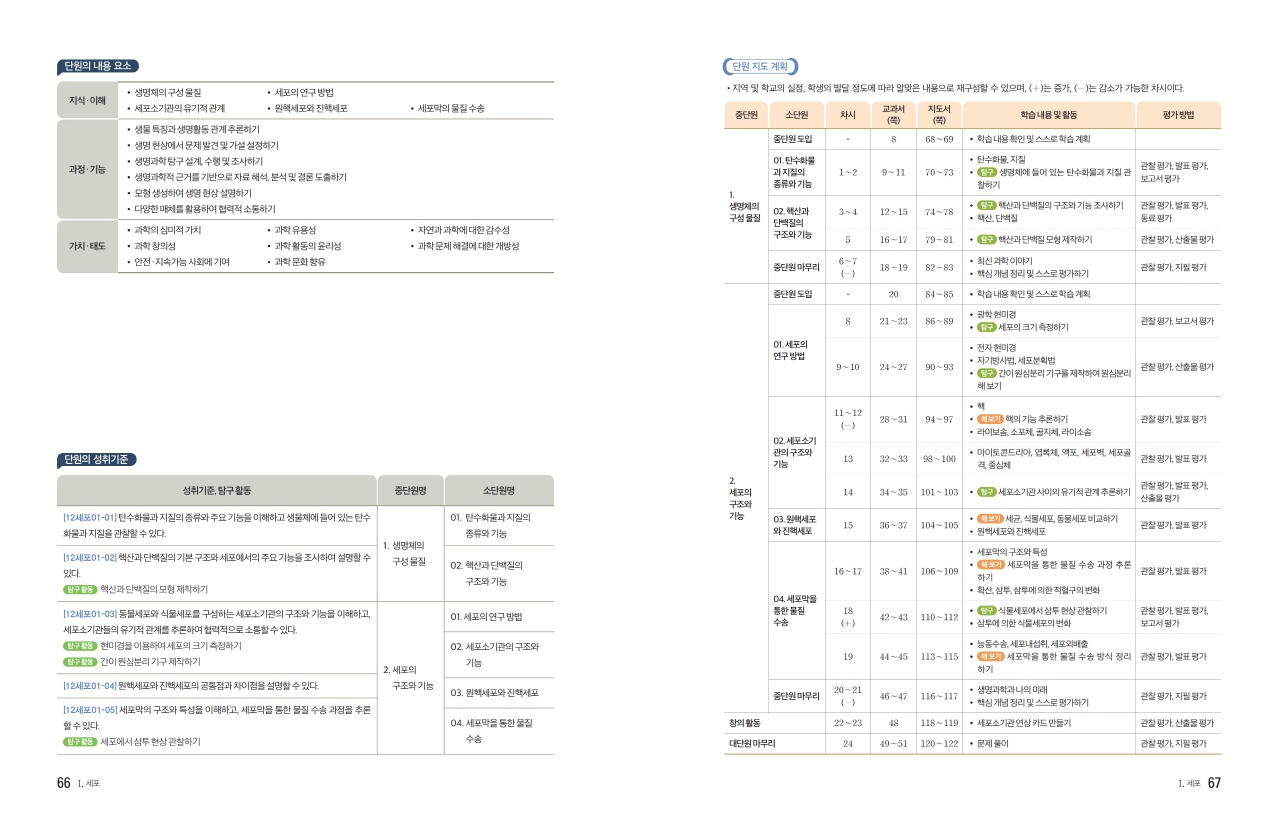Screen dimensions: 1280x827
Task: Click the 평가 방법 column header
Action: click(1177, 115)
